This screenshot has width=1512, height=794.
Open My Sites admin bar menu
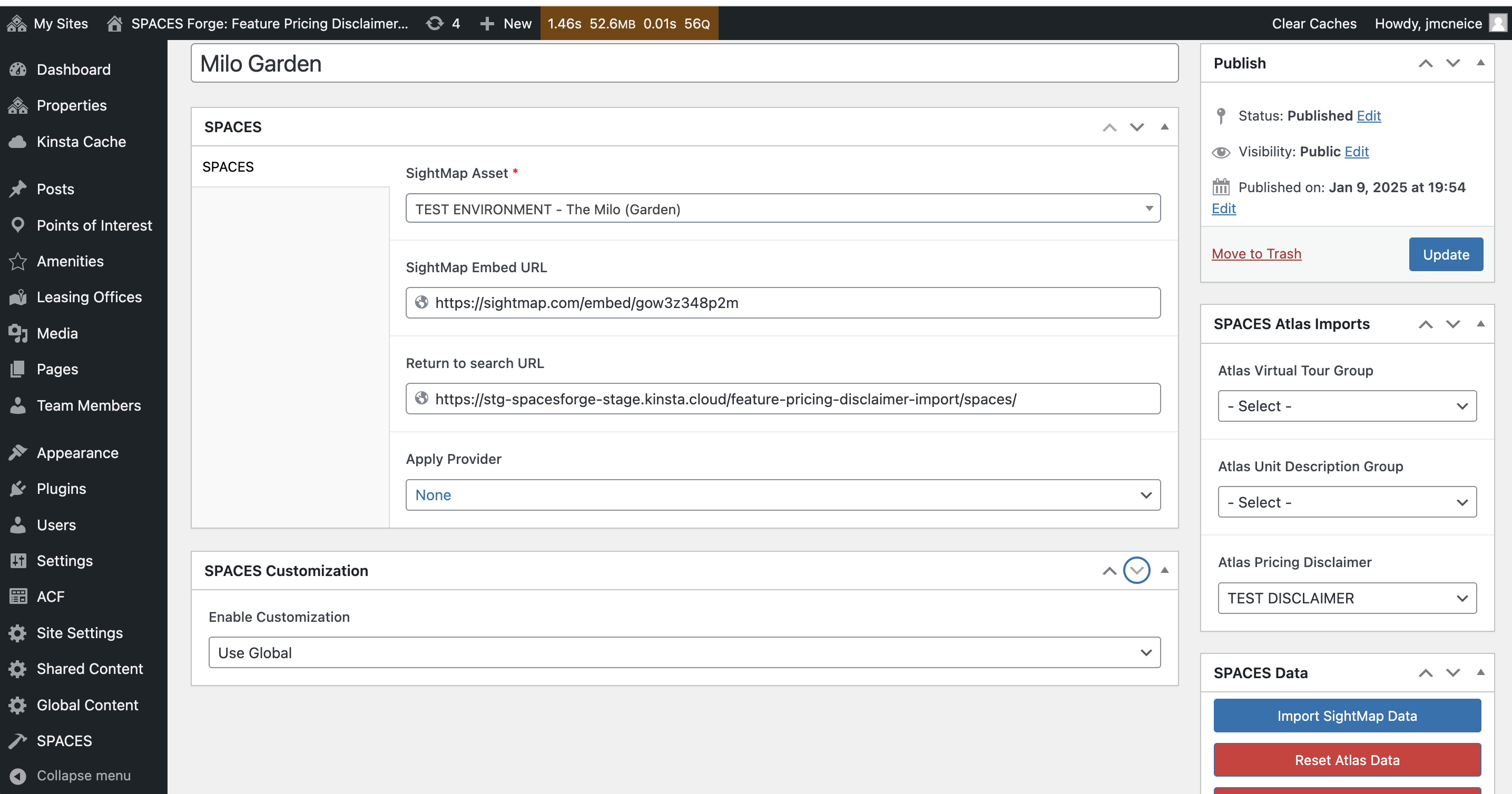point(48,24)
